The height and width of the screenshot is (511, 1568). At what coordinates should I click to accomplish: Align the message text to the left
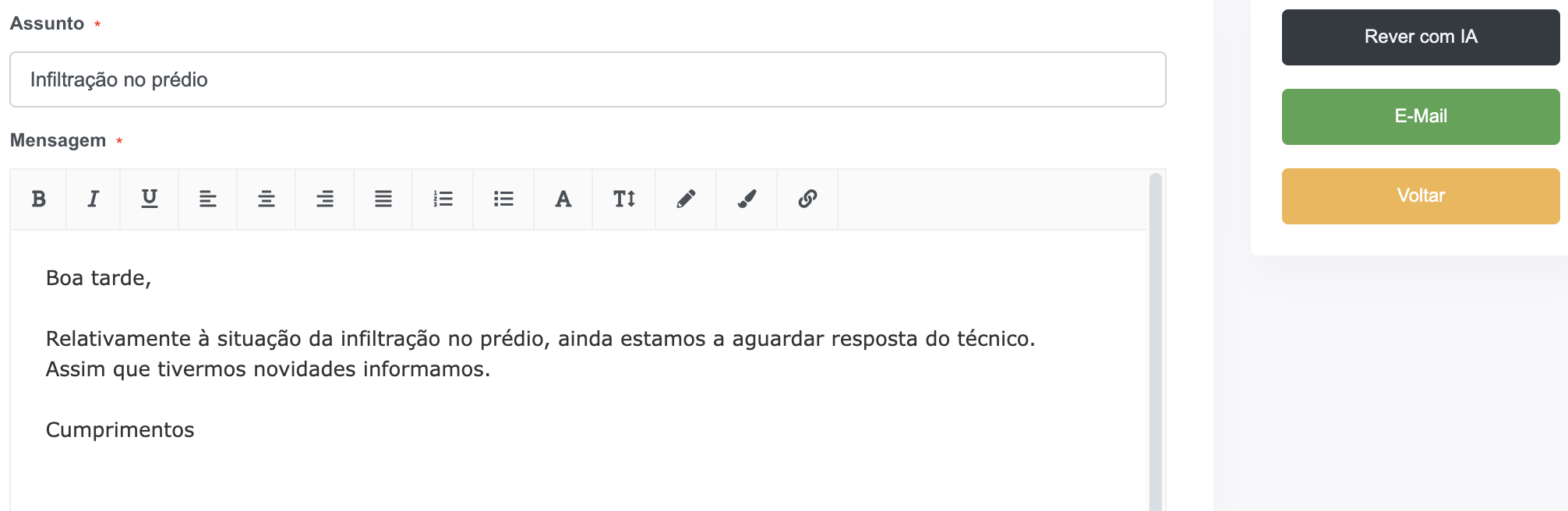(207, 199)
